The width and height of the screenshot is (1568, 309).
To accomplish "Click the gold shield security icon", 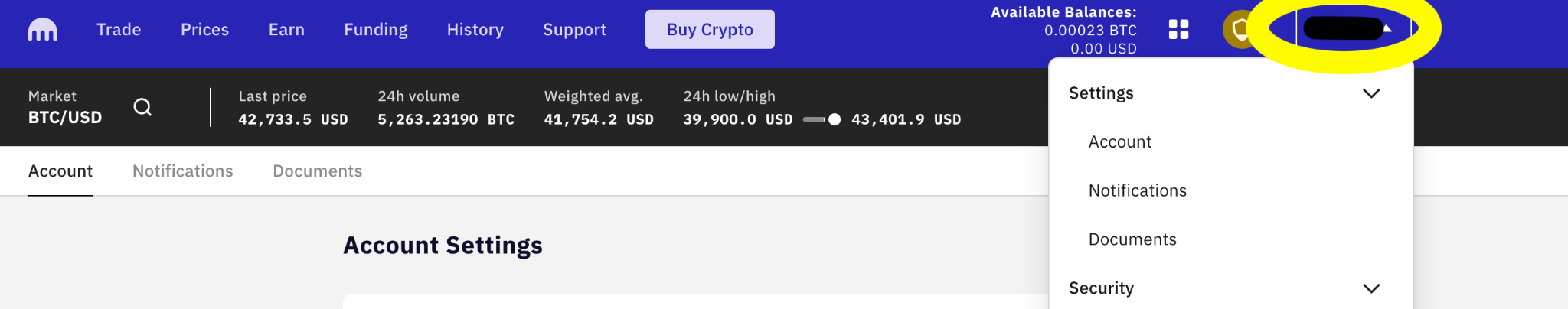I will click(x=1241, y=30).
